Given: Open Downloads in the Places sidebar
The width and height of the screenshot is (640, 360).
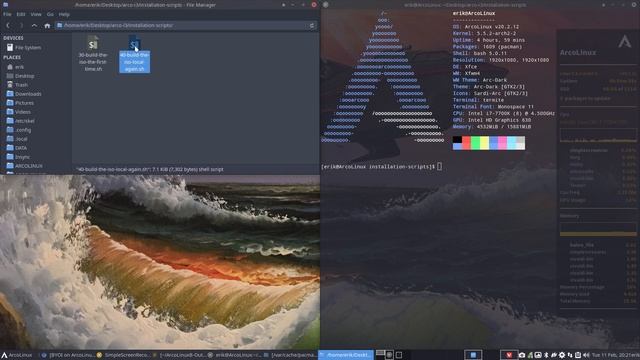Looking at the screenshot, I should click(24, 94).
